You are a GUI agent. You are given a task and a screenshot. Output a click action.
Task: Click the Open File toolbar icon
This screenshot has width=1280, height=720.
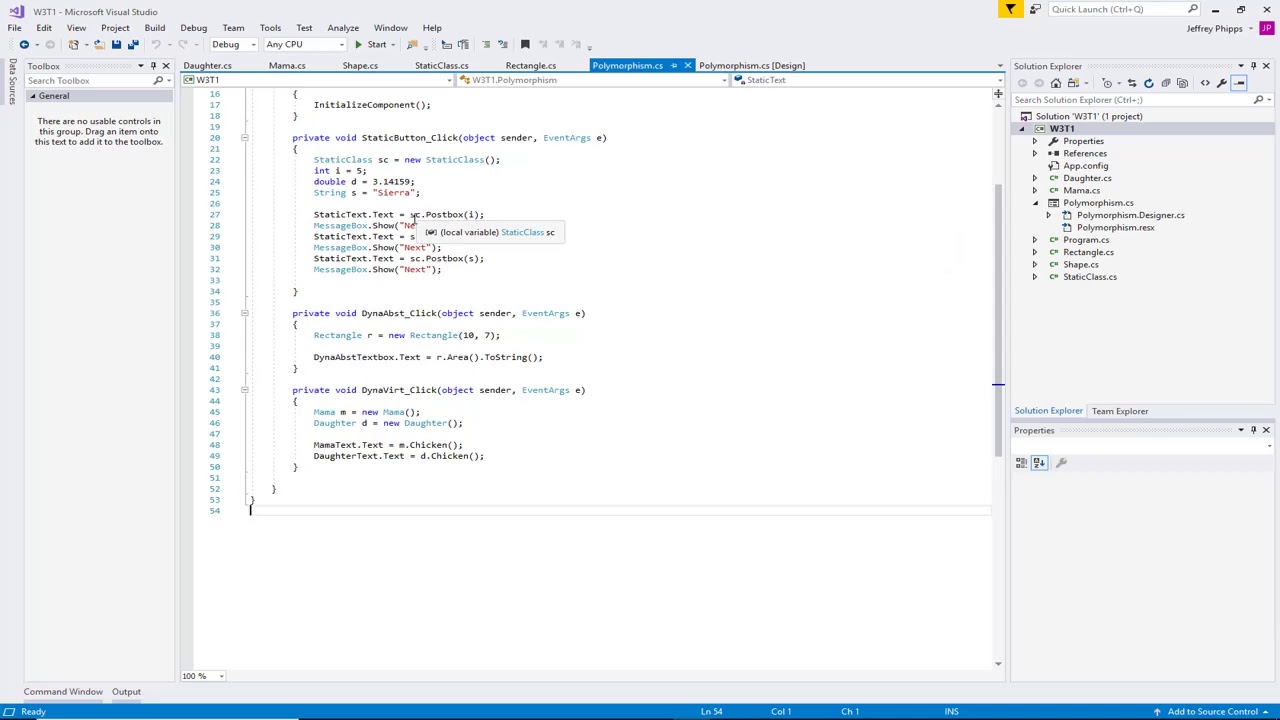pyautogui.click(x=99, y=44)
